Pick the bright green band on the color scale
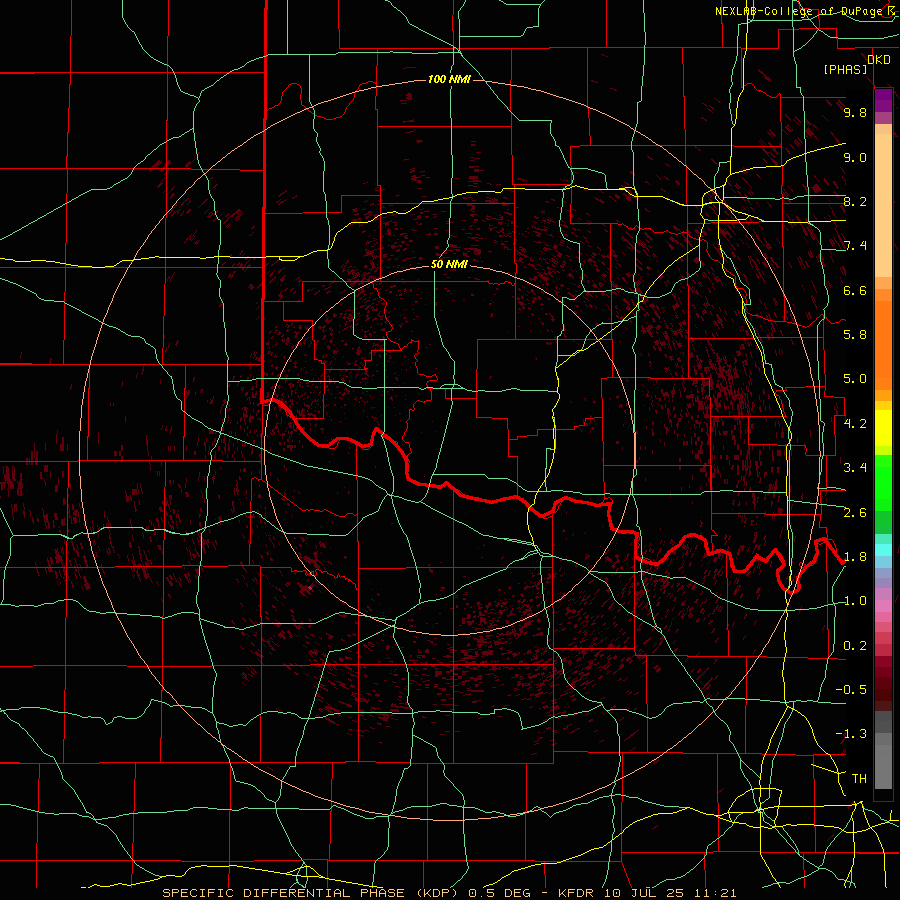Screen dimensions: 900x900 [x=883, y=483]
